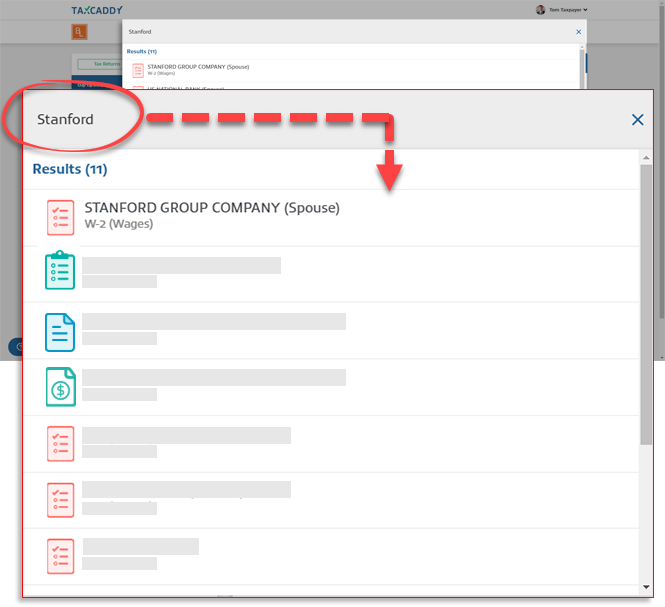Open the Tax Returns button in background page
The width and height of the screenshot is (665, 607).
click(100, 64)
